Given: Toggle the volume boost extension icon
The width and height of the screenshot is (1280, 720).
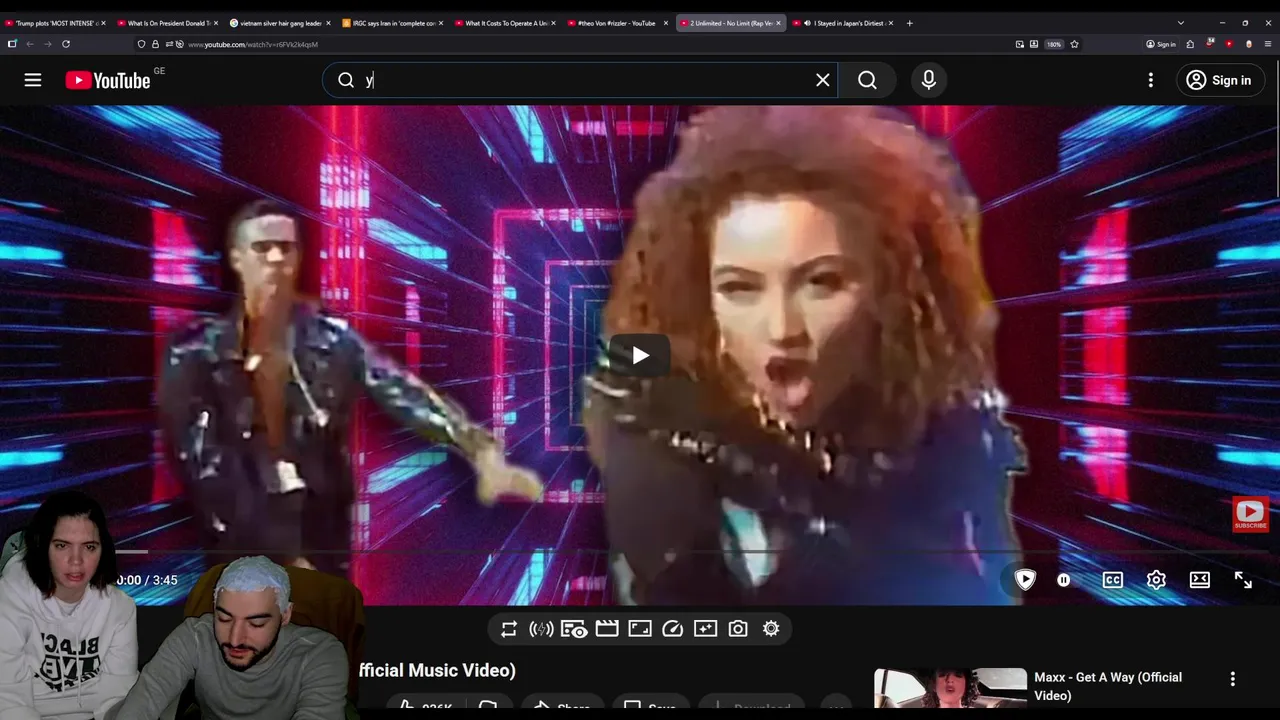Looking at the screenshot, I should pos(541,629).
